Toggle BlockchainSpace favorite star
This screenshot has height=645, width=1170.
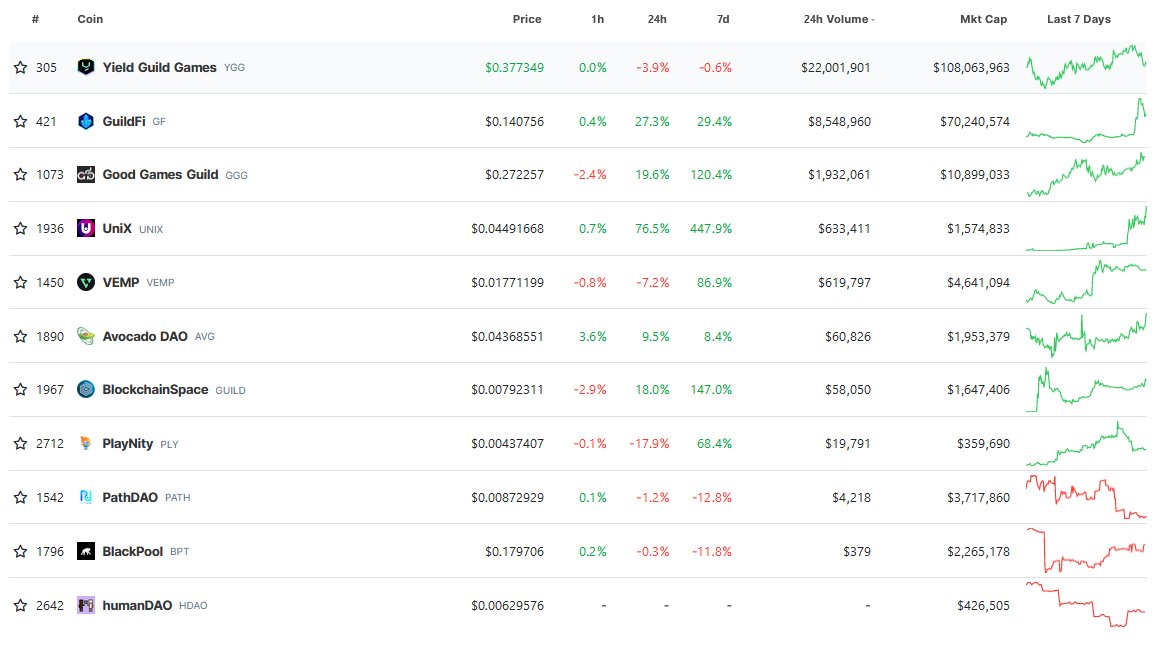[x=20, y=390]
